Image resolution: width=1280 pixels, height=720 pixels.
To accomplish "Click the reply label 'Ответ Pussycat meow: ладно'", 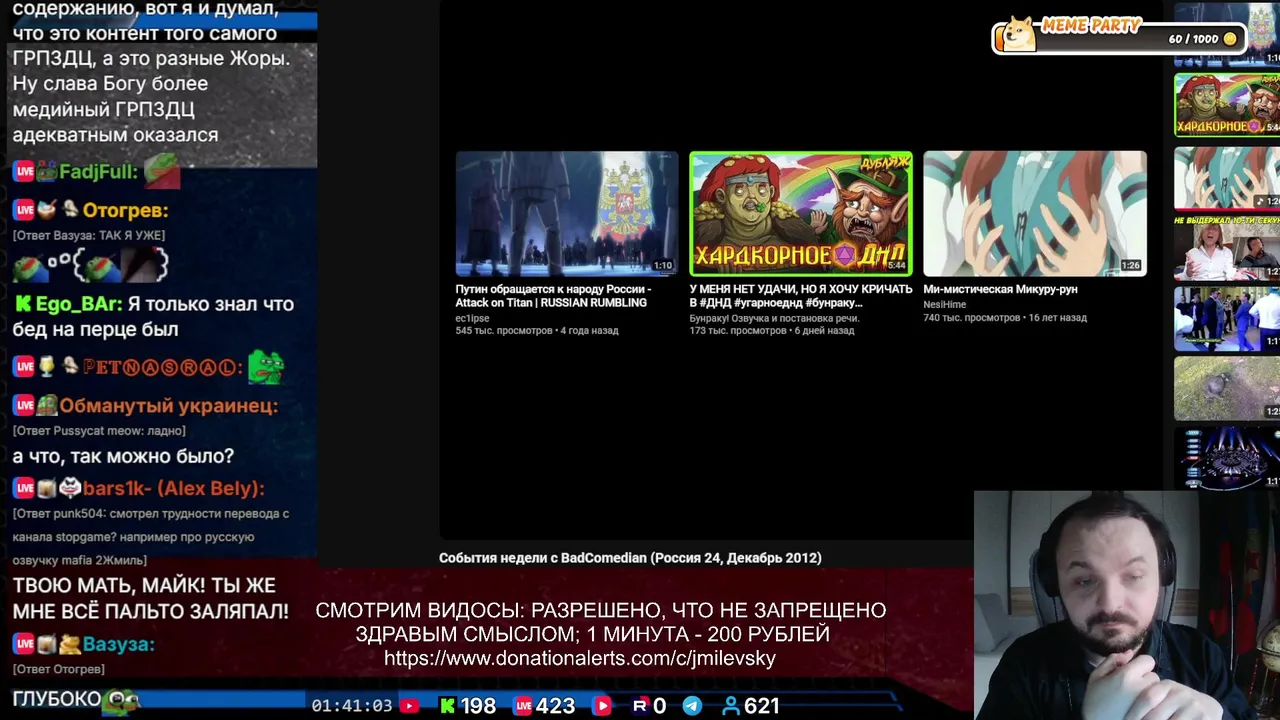I will (x=99, y=430).
